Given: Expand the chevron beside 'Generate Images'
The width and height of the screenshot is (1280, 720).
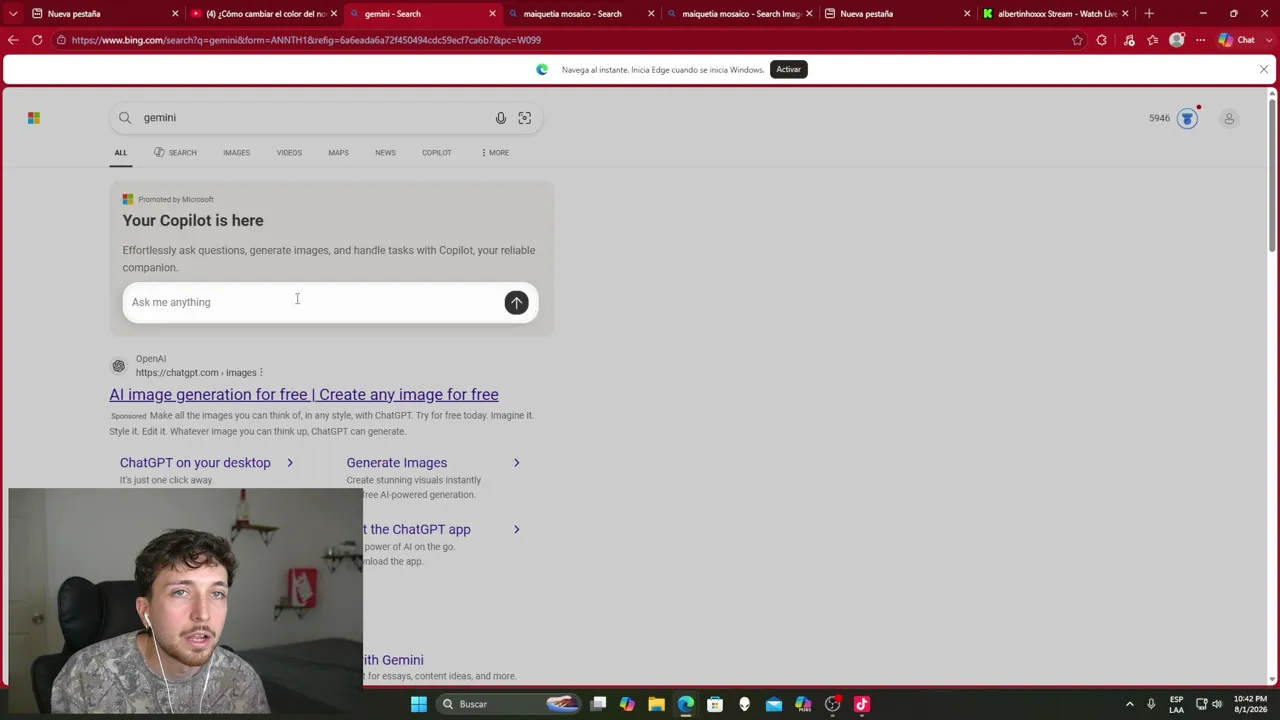Looking at the screenshot, I should tap(517, 463).
